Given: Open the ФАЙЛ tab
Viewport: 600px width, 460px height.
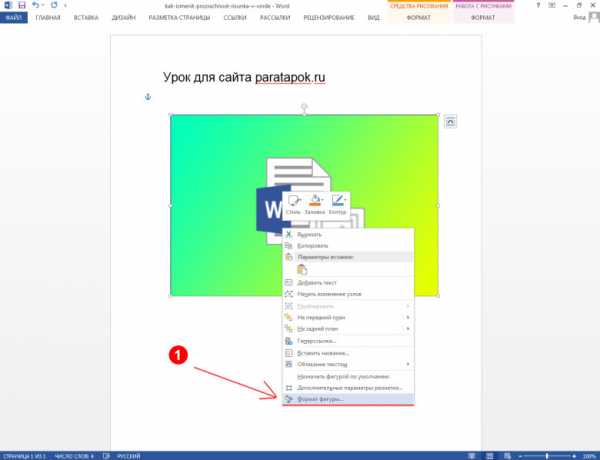Looking at the screenshot, I should click(x=14, y=18).
